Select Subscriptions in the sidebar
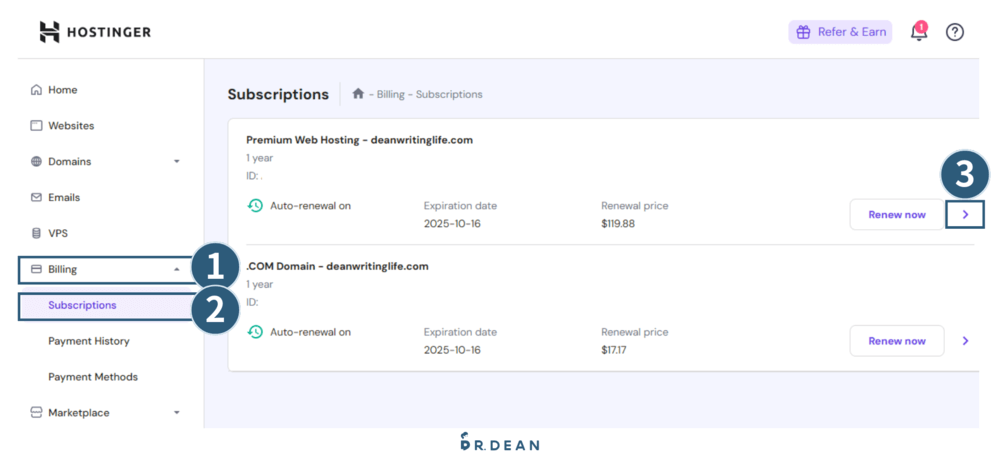This screenshot has width=1000, height=469. coord(82,305)
